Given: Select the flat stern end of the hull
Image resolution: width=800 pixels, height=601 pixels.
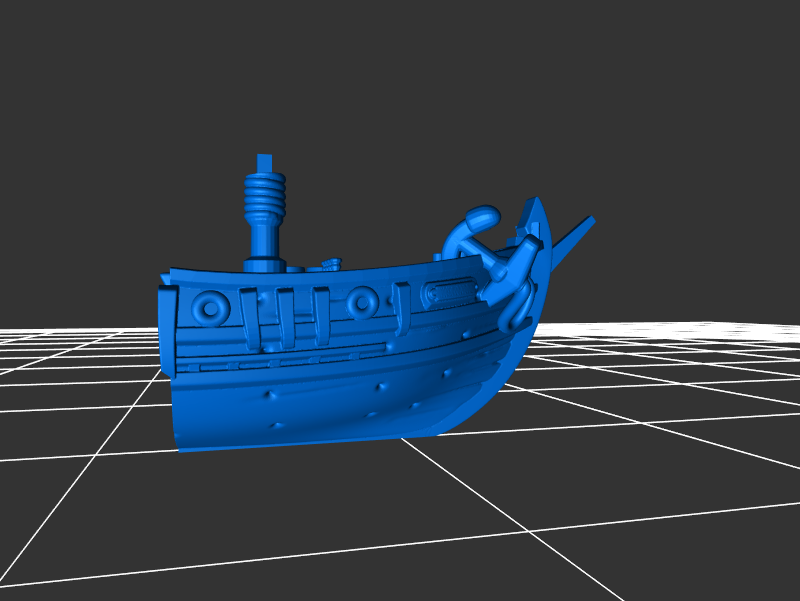Looking at the screenshot, I should tap(167, 330).
